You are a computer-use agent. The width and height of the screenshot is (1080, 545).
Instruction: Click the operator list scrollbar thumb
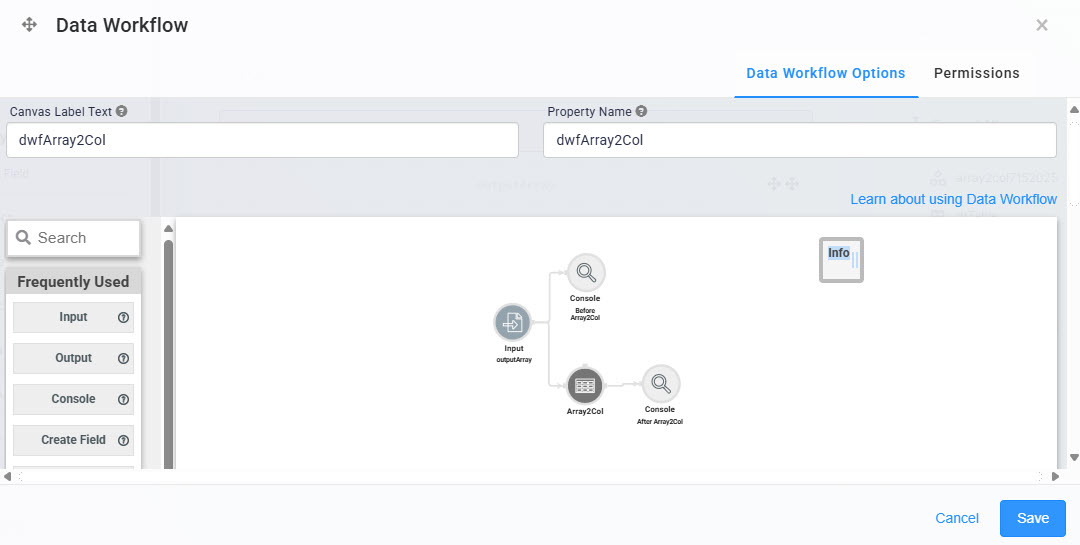[x=169, y=353]
